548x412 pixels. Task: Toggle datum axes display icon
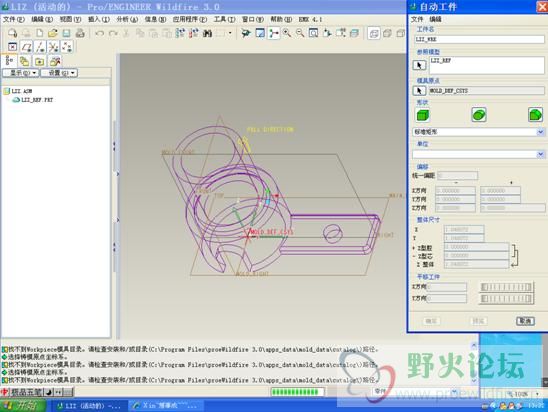pyautogui.click(x=40, y=46)
